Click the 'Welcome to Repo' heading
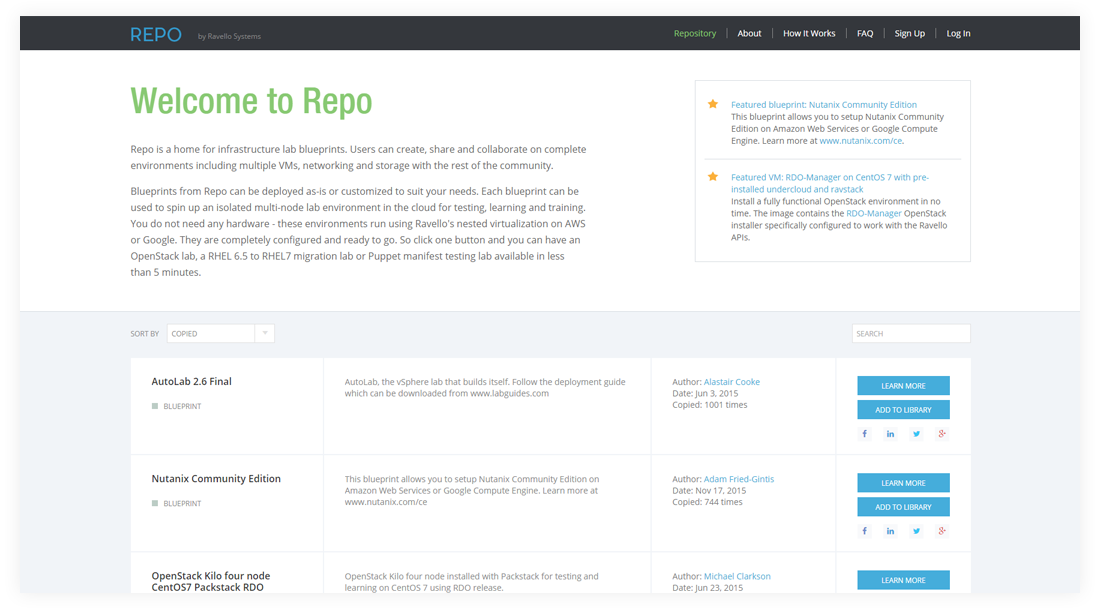 [251, 101]
